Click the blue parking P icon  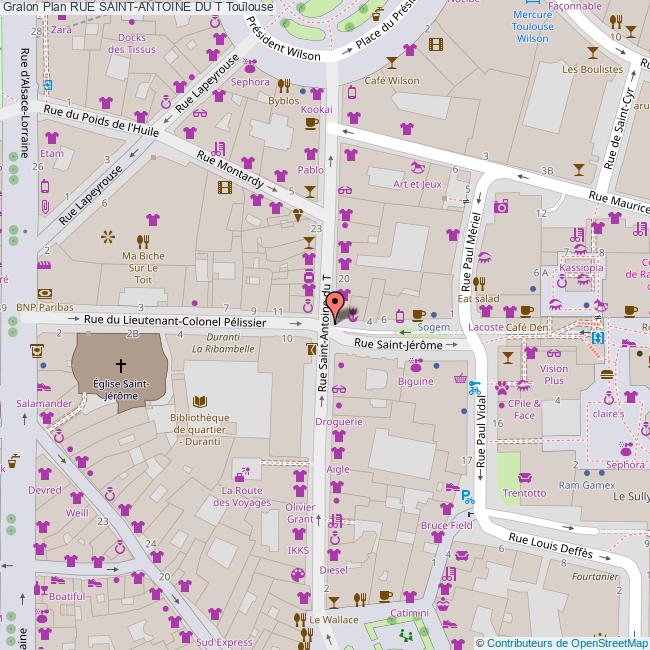click(466, 494)
